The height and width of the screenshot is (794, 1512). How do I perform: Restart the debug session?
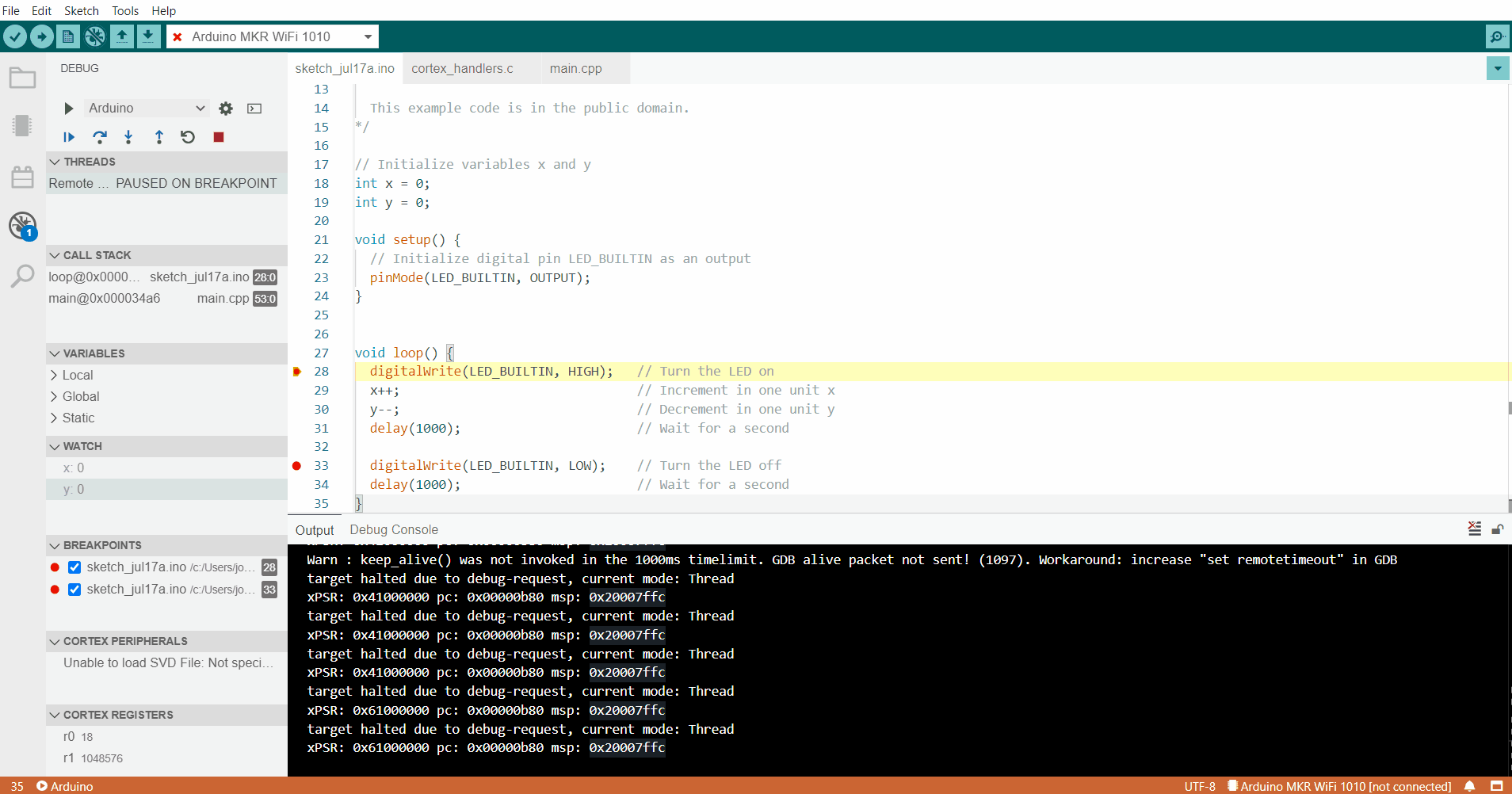(188, 136)
